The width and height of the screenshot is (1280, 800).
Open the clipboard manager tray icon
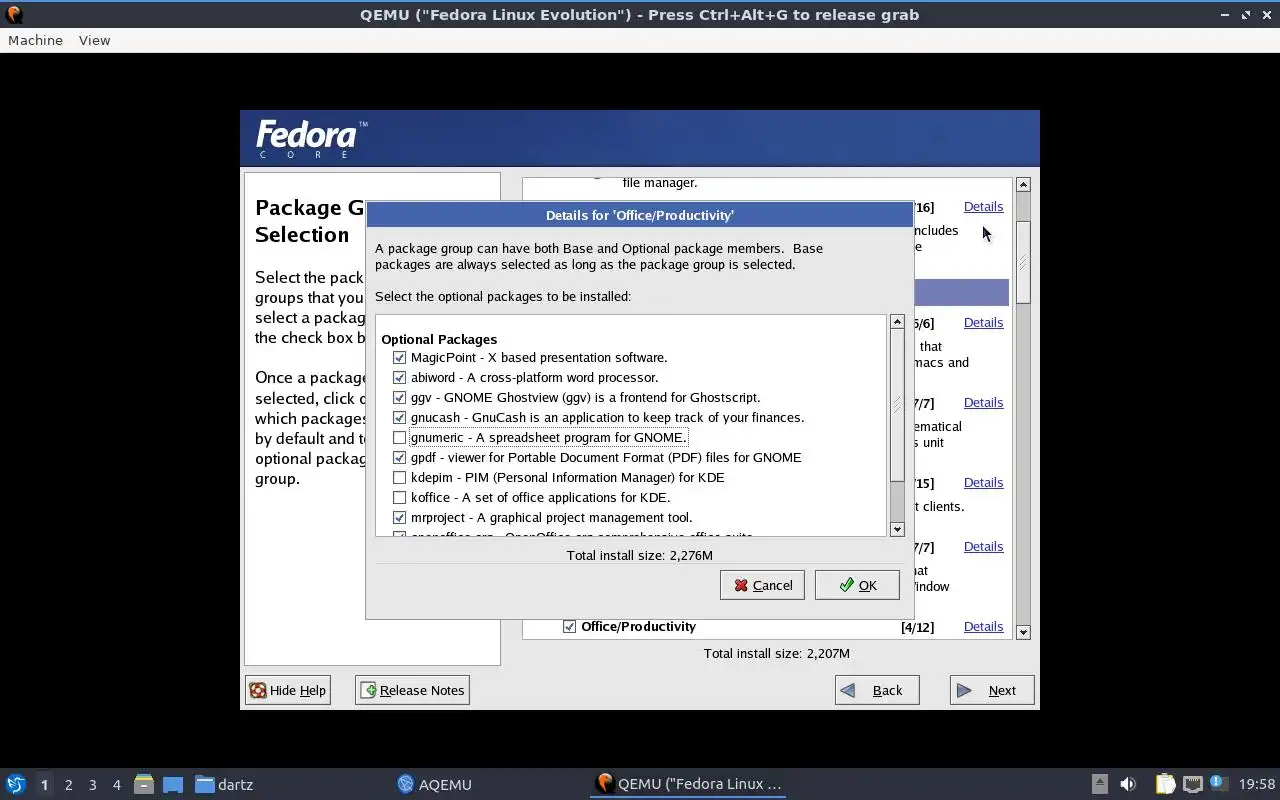click(x=1165, y=784)
